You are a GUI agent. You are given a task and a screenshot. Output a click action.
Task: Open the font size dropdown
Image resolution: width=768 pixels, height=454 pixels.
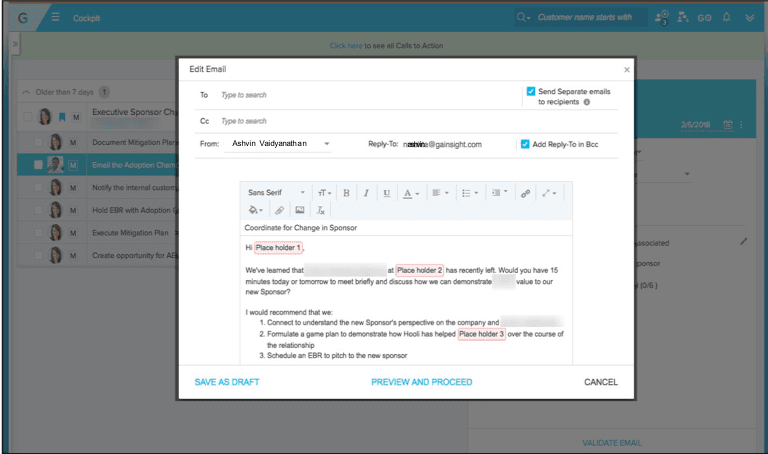(x=325, y=193)
